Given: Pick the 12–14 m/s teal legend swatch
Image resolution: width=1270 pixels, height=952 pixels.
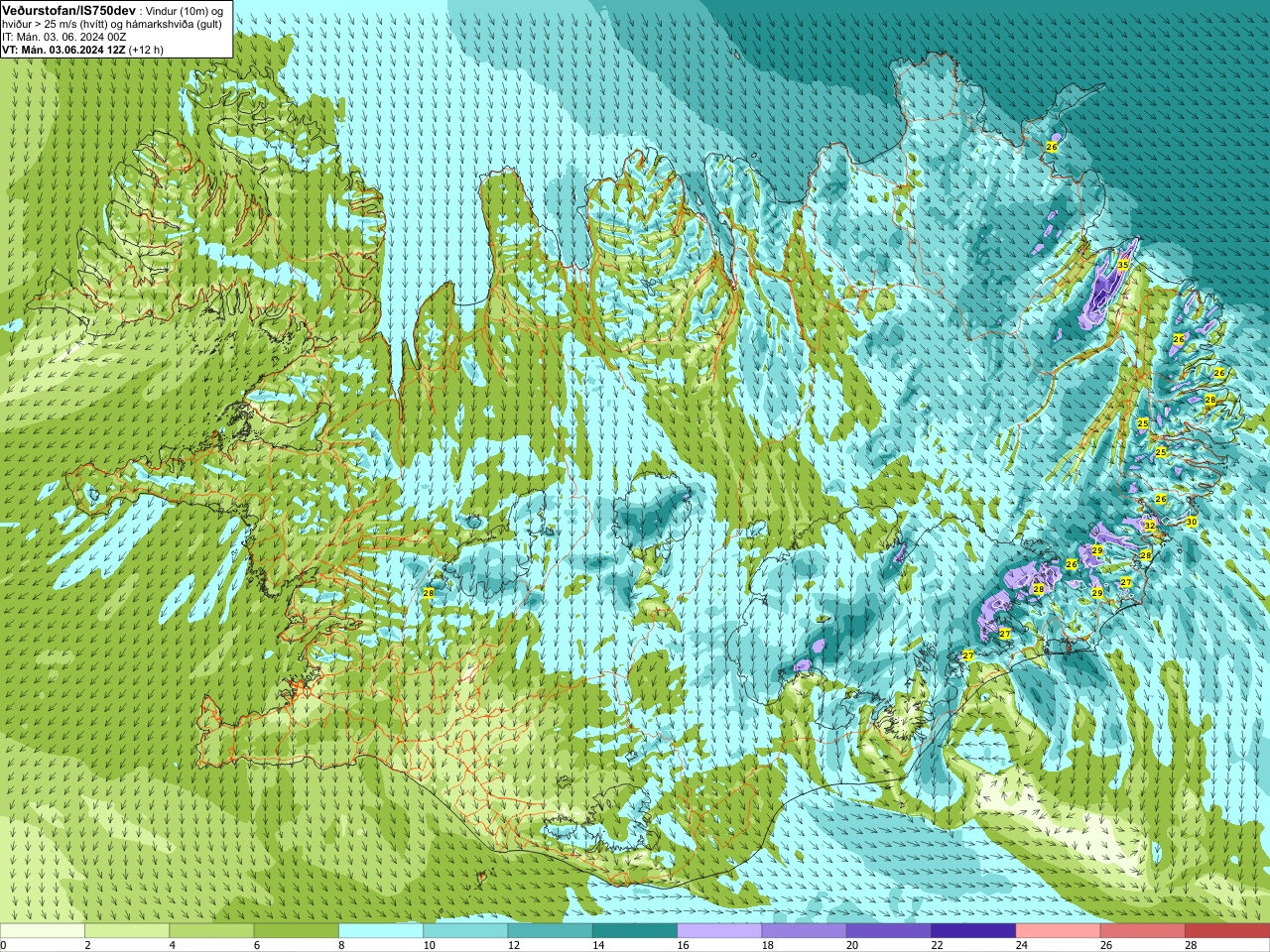Looking at the screenshot, I should click(551, 930).
